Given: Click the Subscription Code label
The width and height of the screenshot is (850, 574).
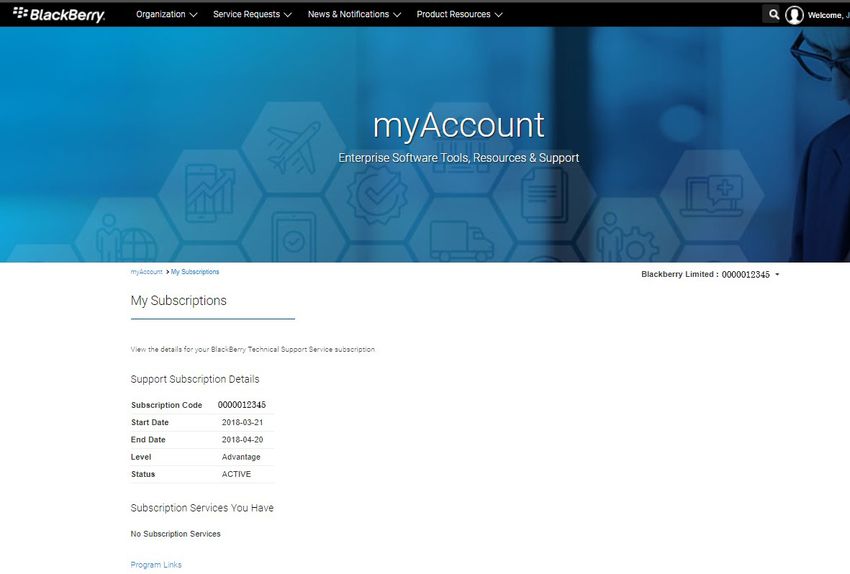Looking at the screenshot, I should click(x=166, y=405).
